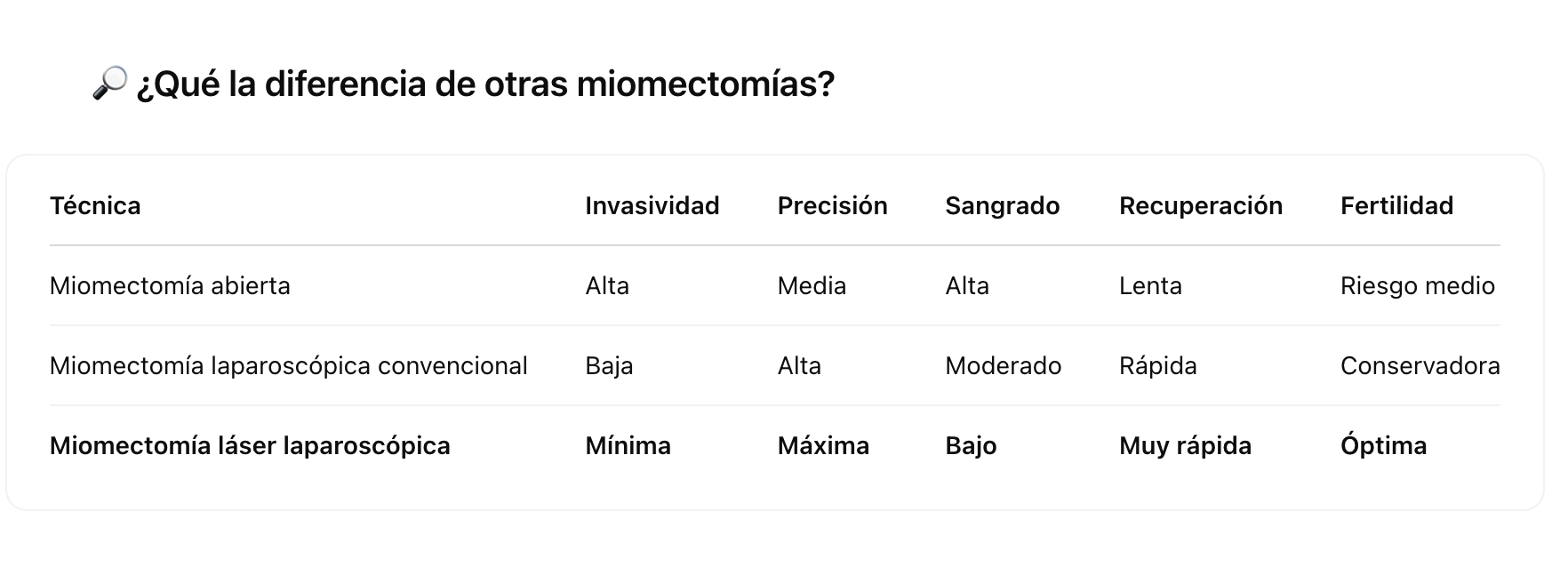Select 'Miomectomía laparoscópica convencional' row label

click(288, 366)
